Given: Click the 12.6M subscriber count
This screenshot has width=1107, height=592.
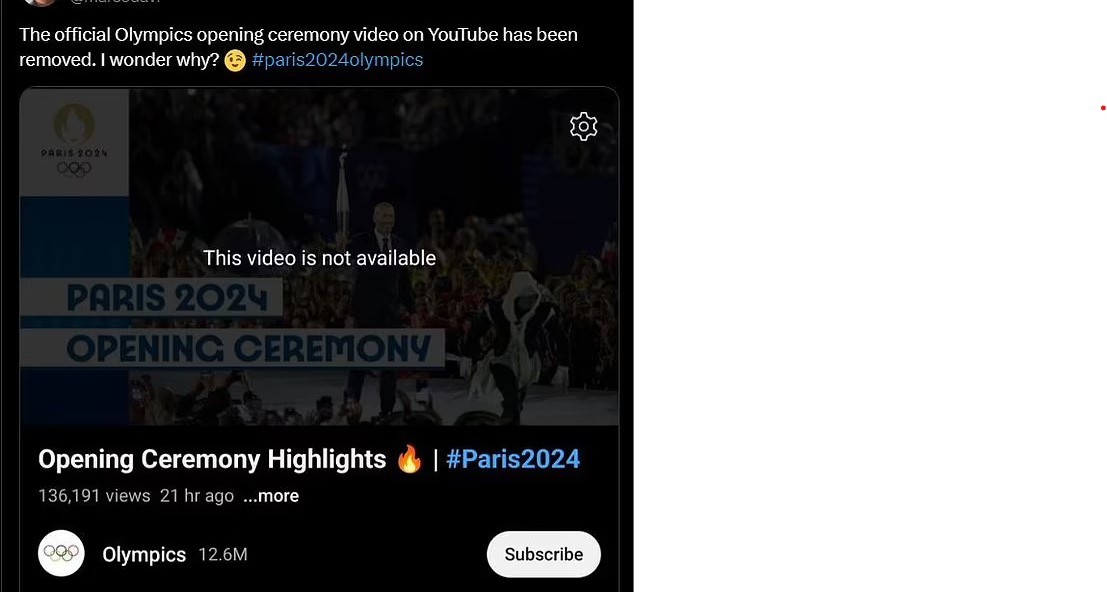Looking at the screenshot, I should pyautogui.click(x=223, y=555).
